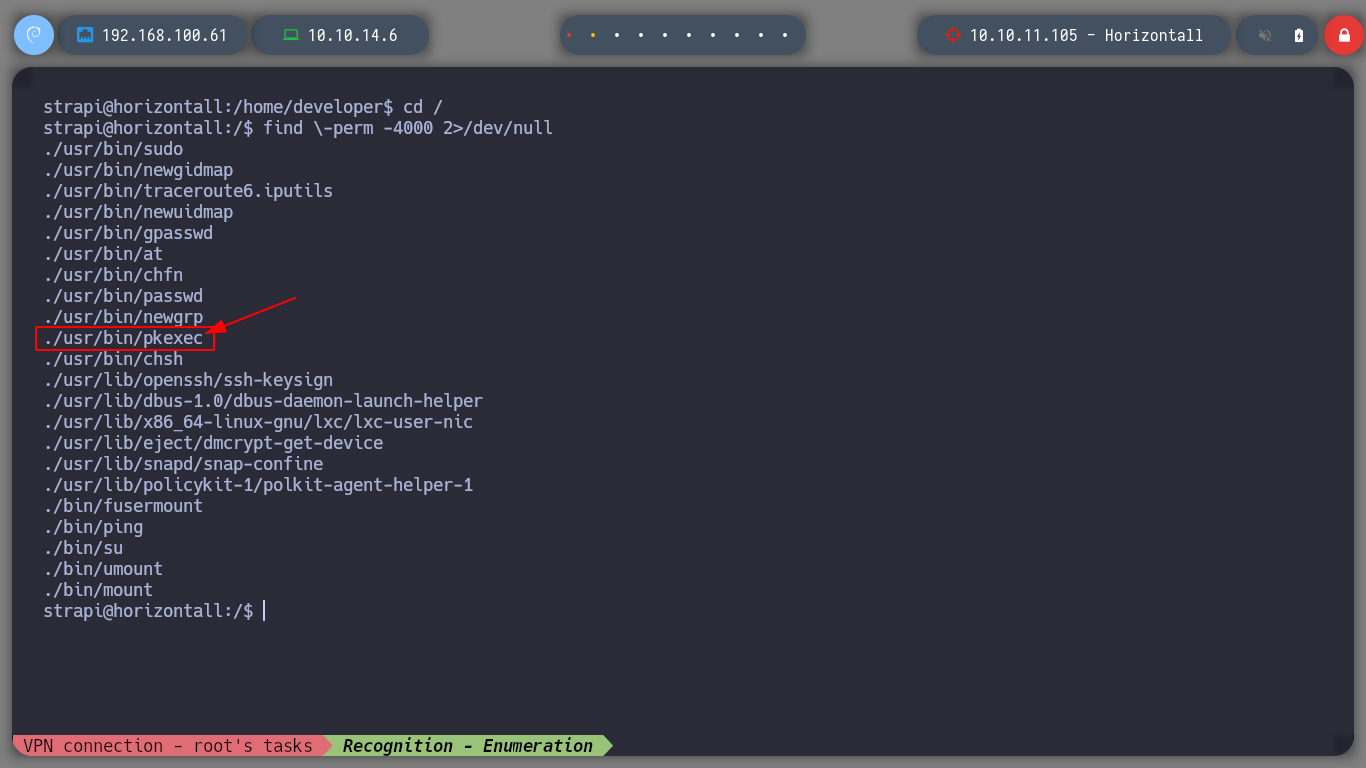Viewport: 1366px width, 768px height.
Task: Click the red lock screen button
Action: (x=1344, y=35)
